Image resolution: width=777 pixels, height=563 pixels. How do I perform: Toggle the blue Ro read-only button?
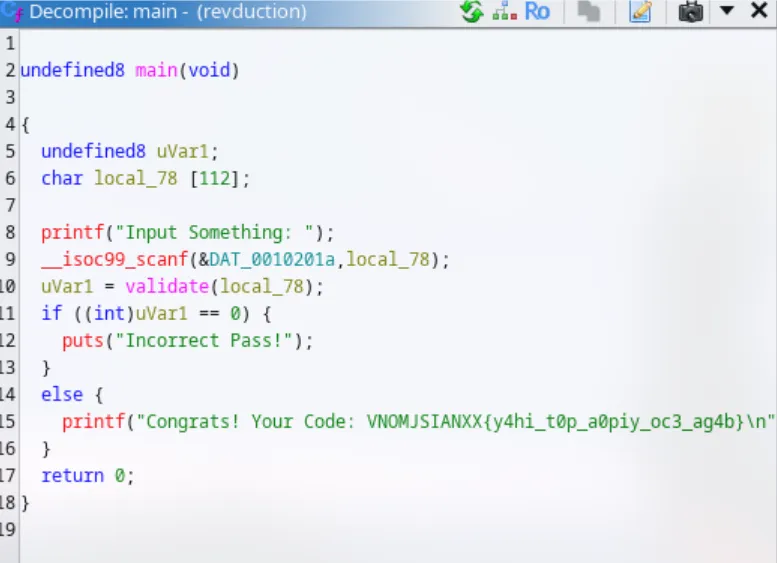pyautogui.click(x=537, y=12)
